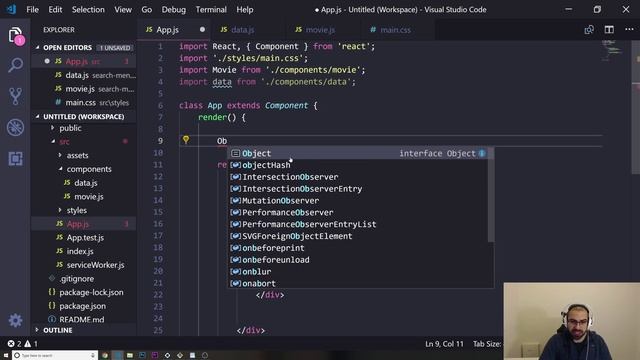Open the Go menu

[x=147, y=9]
